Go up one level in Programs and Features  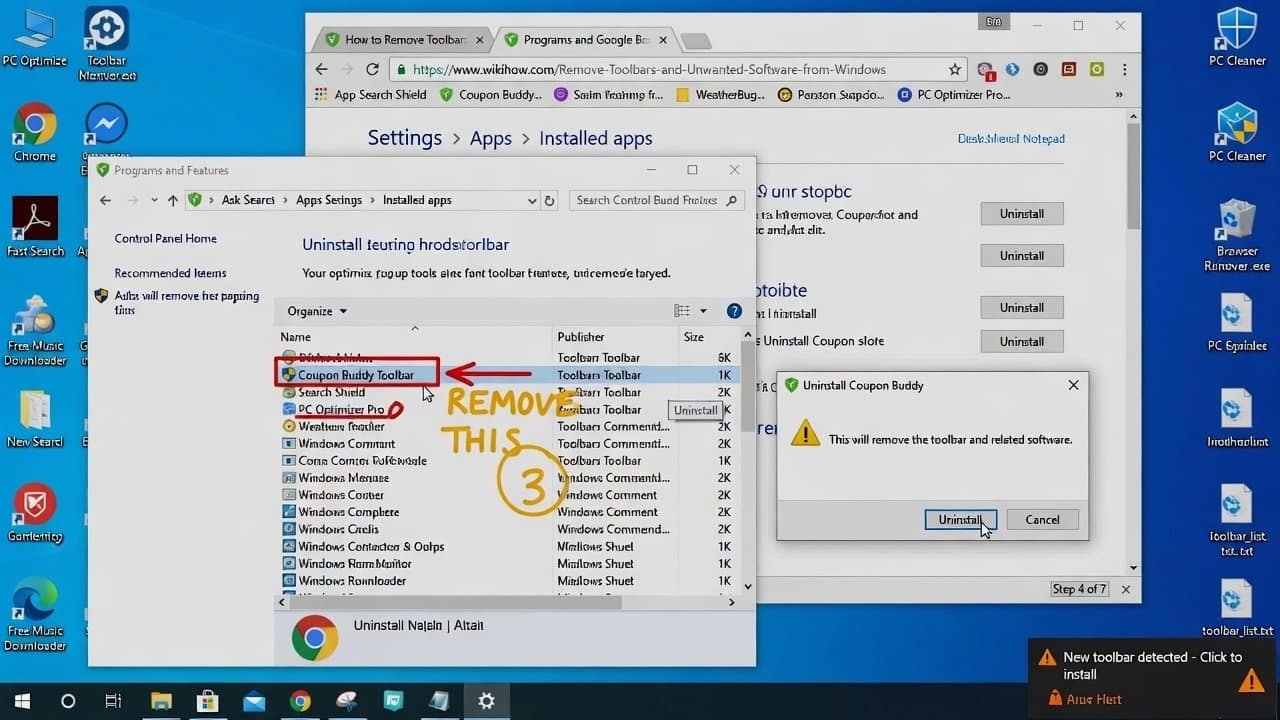click(173, 200)
